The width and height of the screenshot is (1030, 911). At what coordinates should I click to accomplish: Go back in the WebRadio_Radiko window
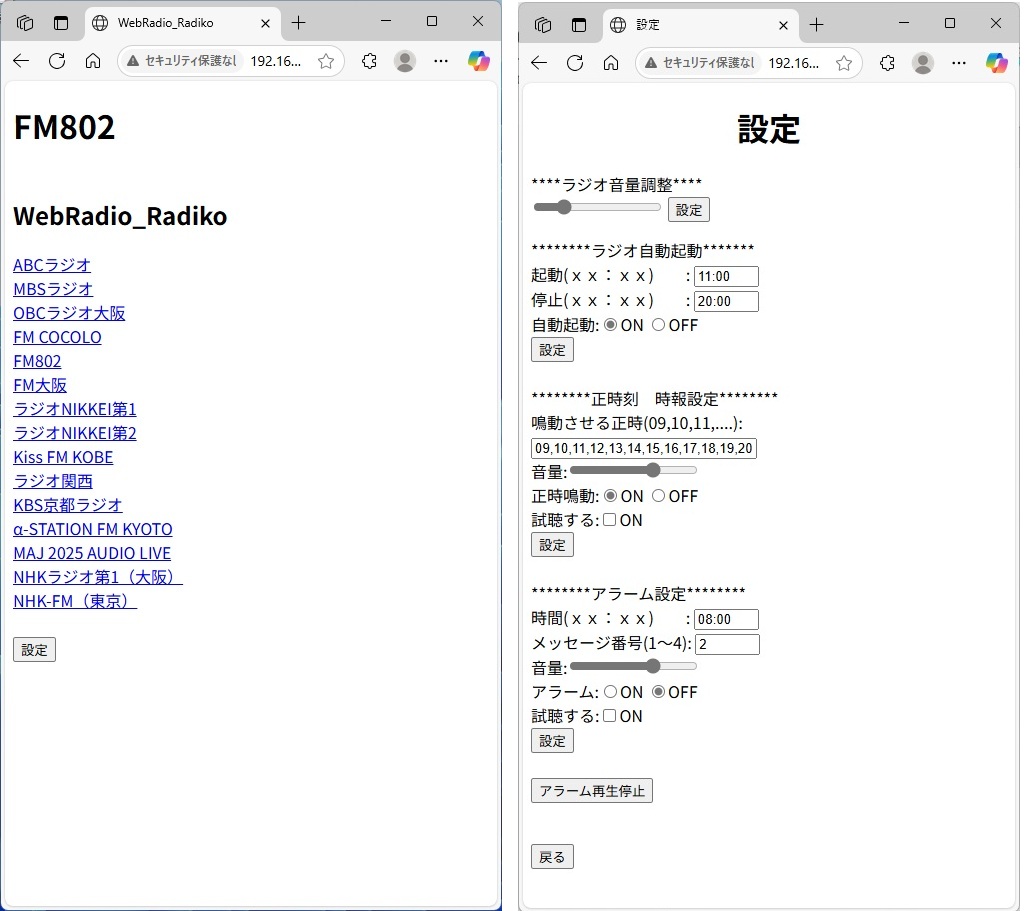21,61
